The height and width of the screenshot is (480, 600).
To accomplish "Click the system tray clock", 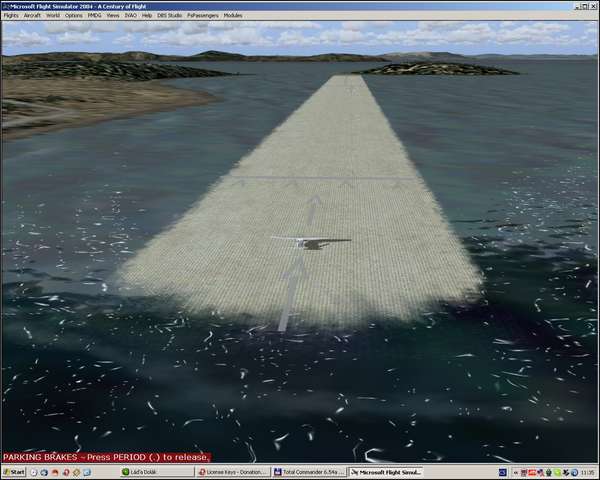I will point(587,473).
